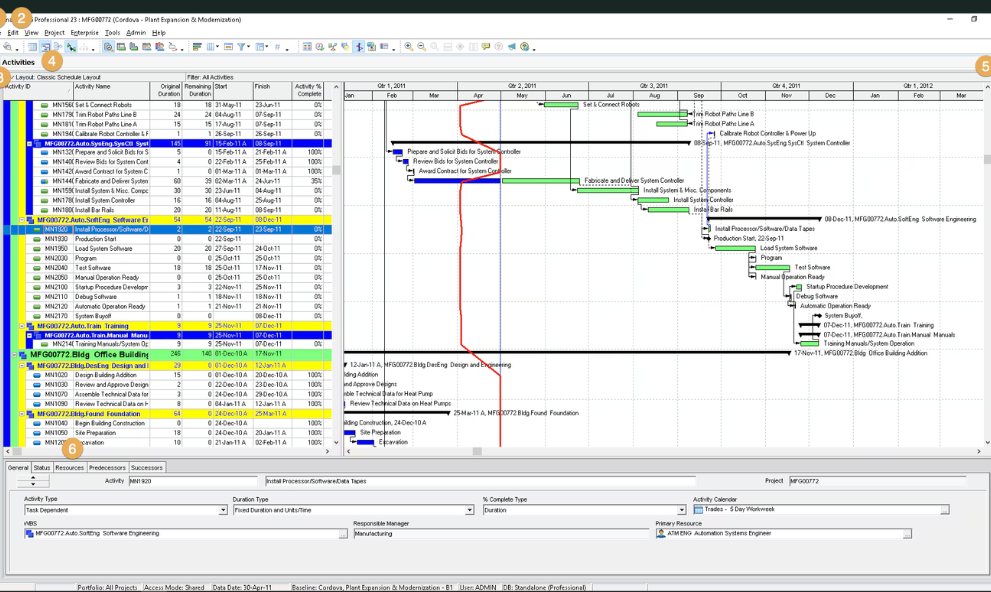
Task: Click the Level Resources icon
Action: (332, 47)
